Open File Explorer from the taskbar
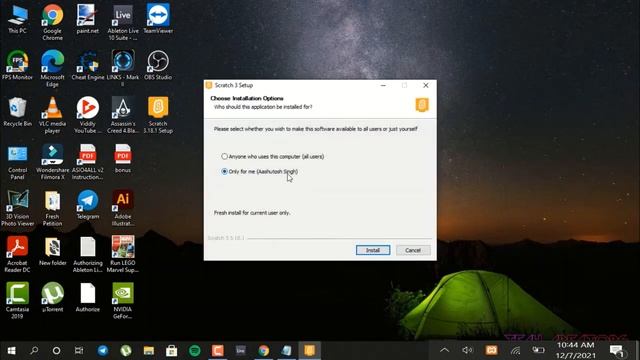 (149, 351)
